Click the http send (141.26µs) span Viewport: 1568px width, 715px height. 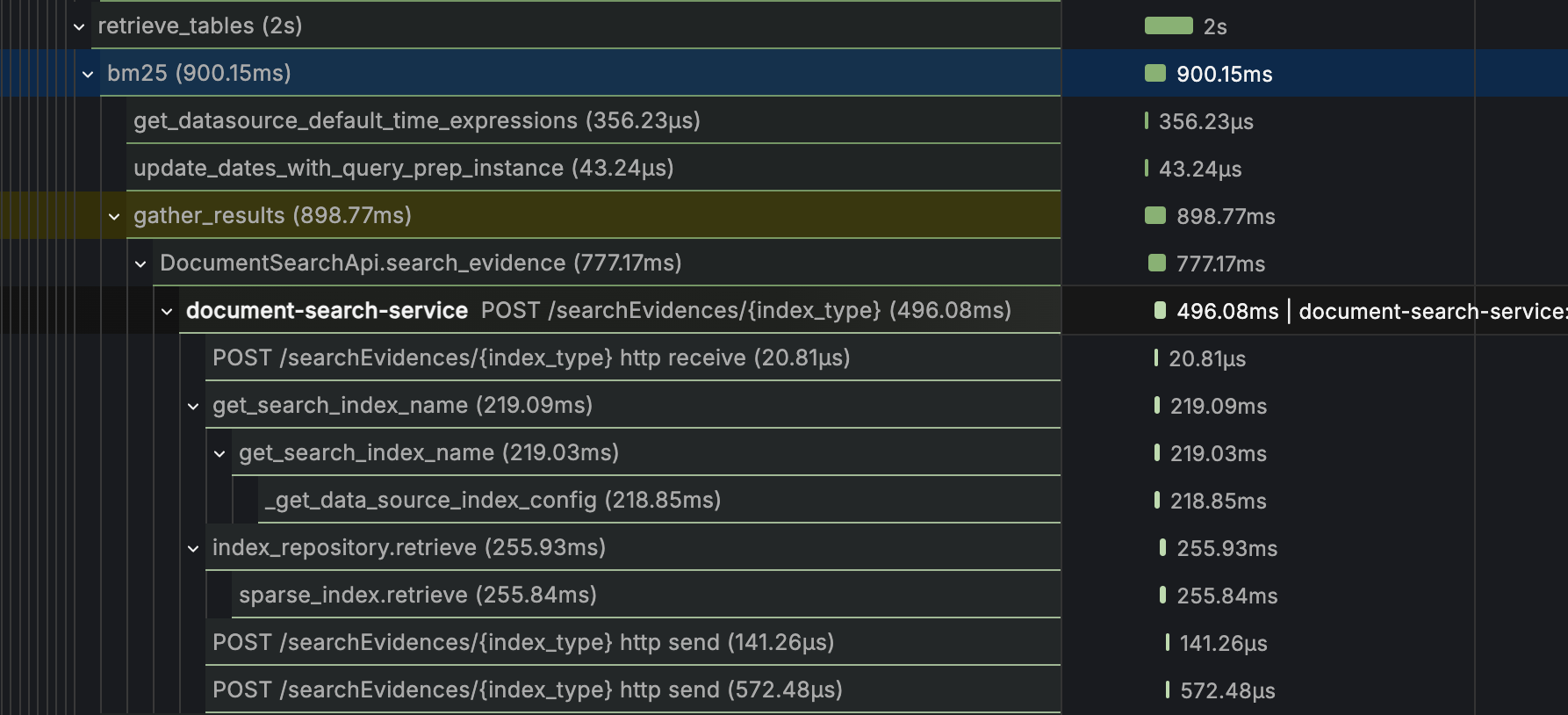(x=522, y=643)
